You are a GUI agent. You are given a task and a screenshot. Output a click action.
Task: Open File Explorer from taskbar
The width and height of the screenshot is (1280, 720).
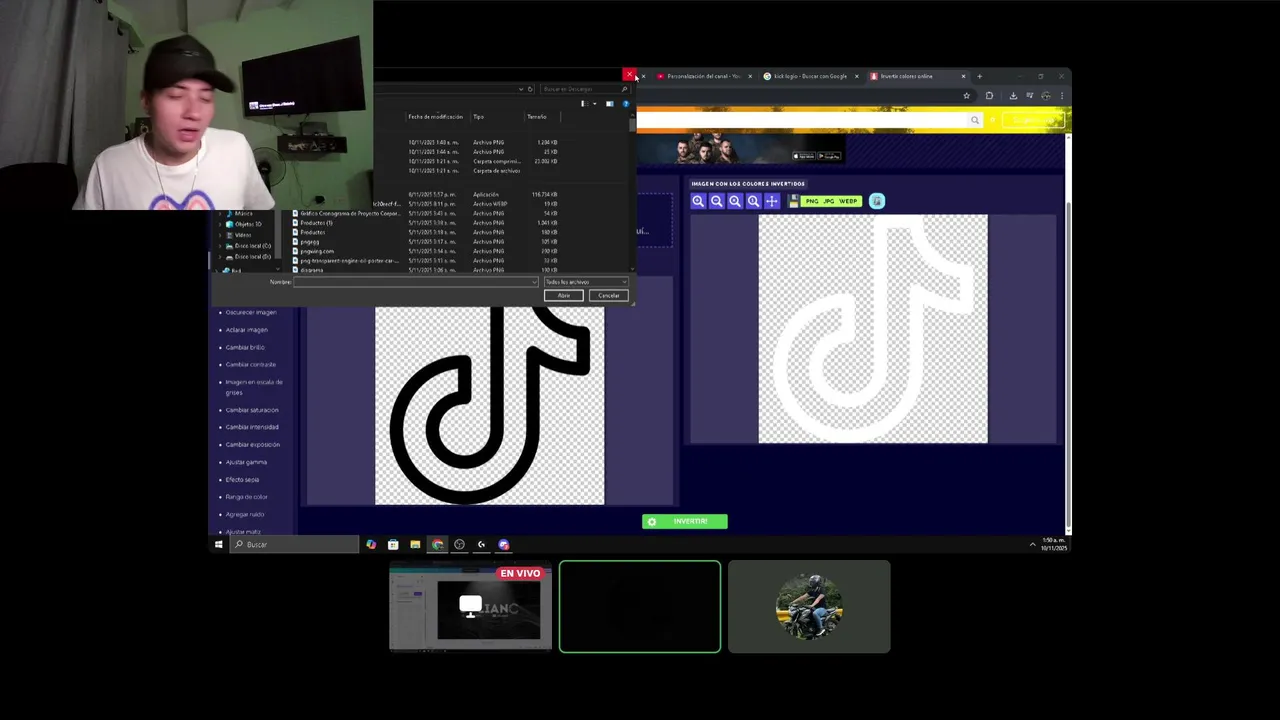[x=415, y=544]
